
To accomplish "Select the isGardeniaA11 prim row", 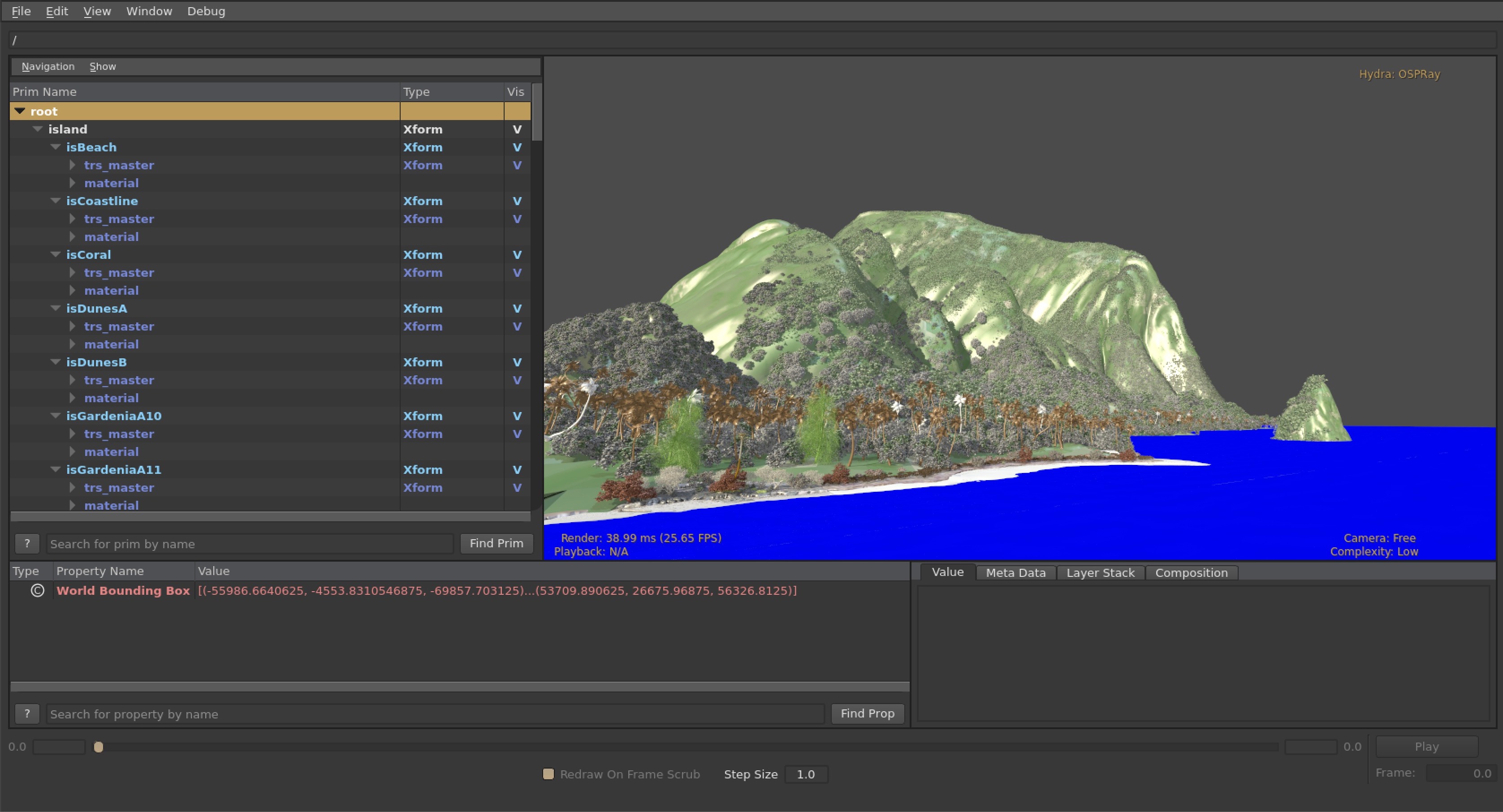I will click(x=271, y=469).
